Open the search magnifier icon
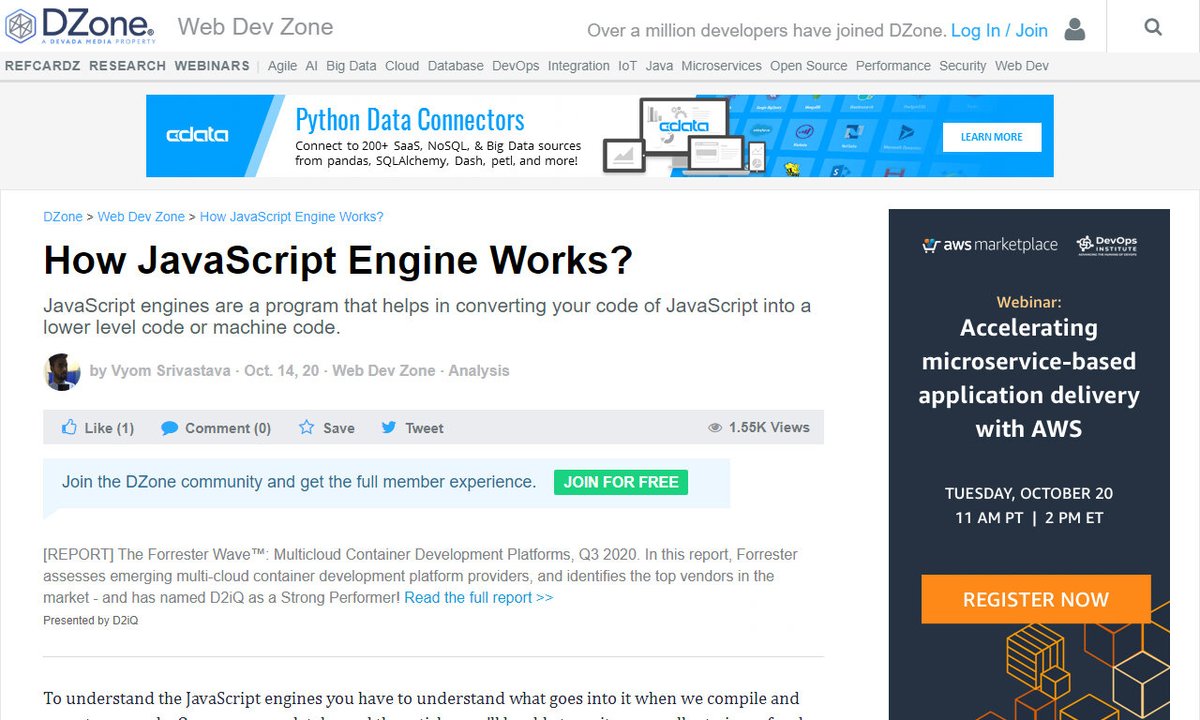 tap(1153, 27)
